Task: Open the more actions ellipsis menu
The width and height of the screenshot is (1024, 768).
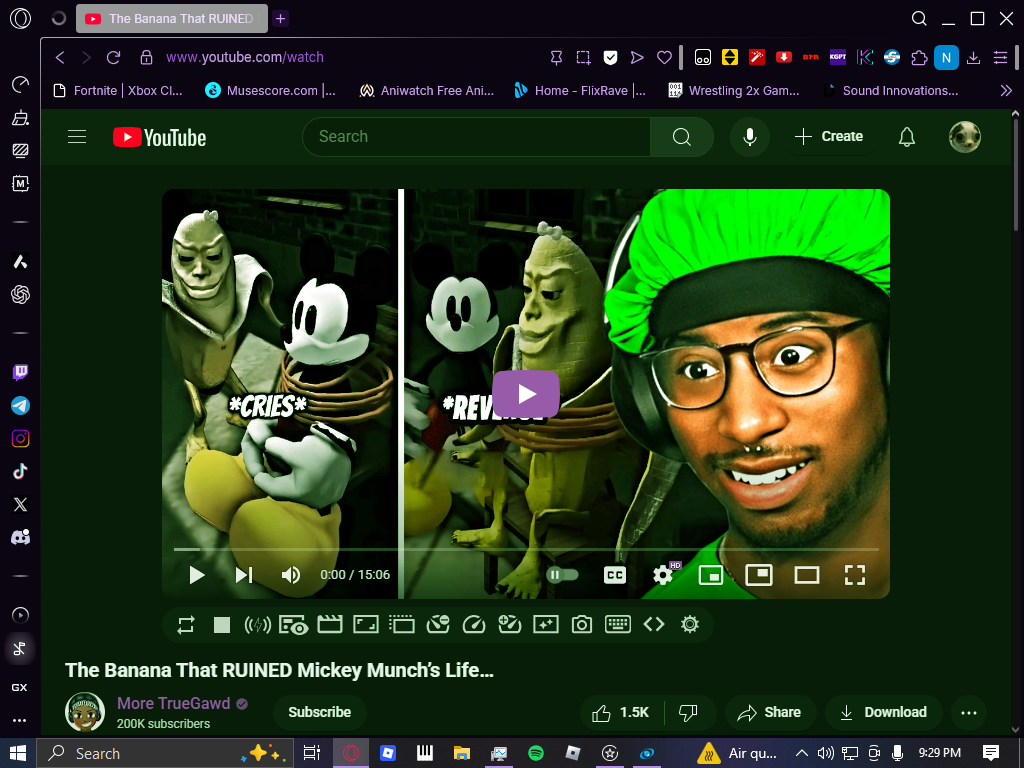Action: [968, 712]
